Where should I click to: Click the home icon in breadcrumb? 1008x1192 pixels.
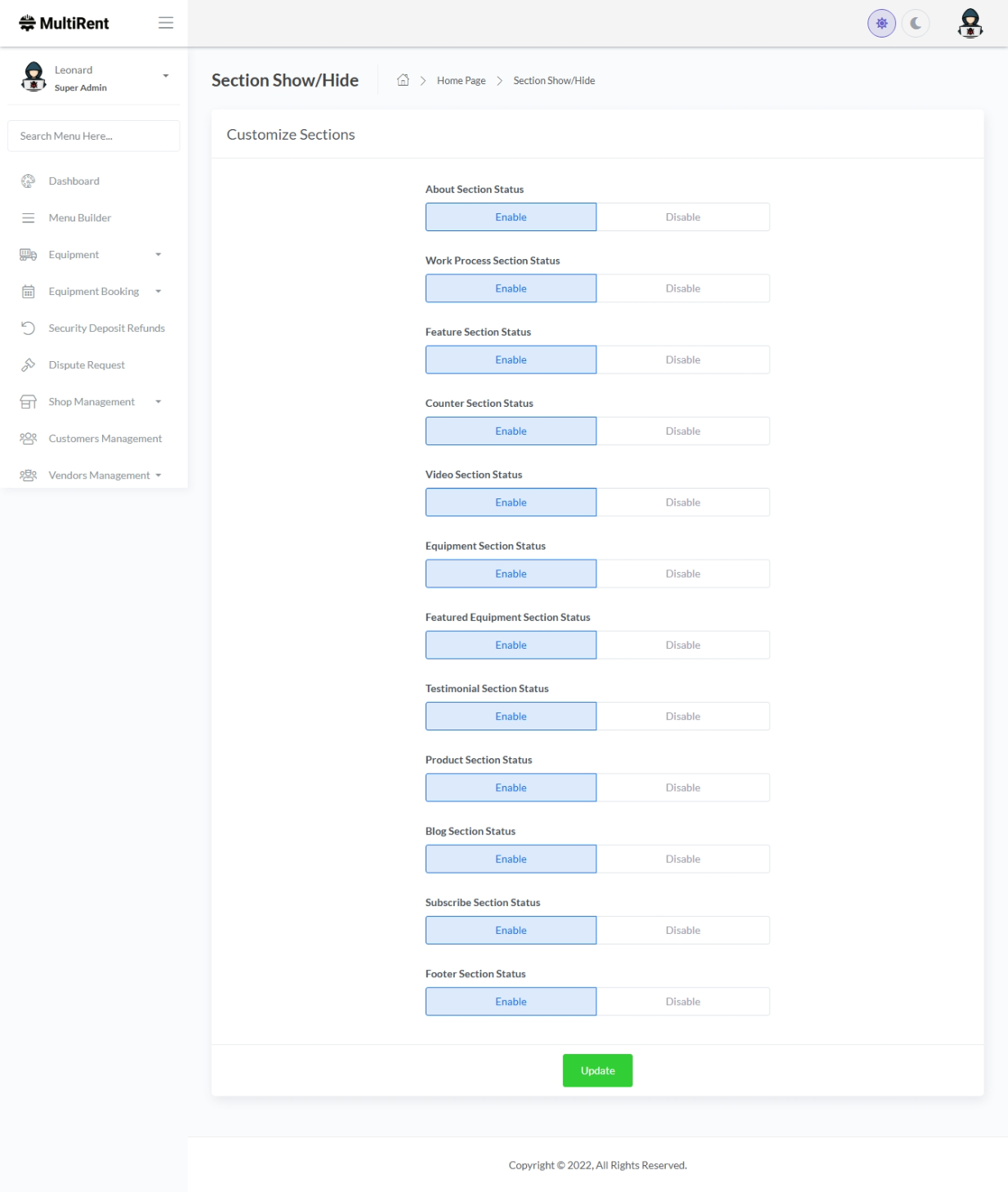tap(403, 80)
